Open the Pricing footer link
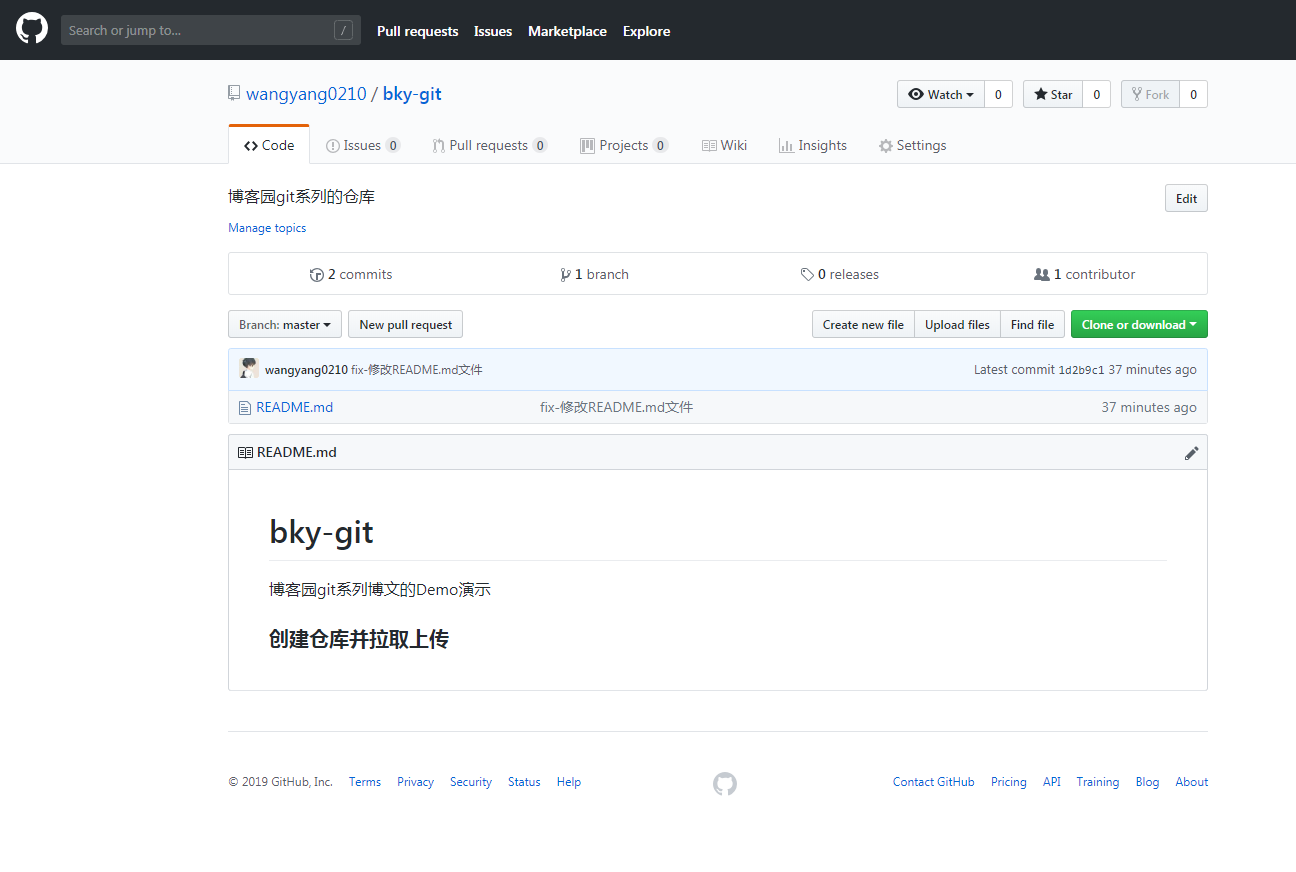This screenshot has width=1296, height=872. tap(1009, 782)
